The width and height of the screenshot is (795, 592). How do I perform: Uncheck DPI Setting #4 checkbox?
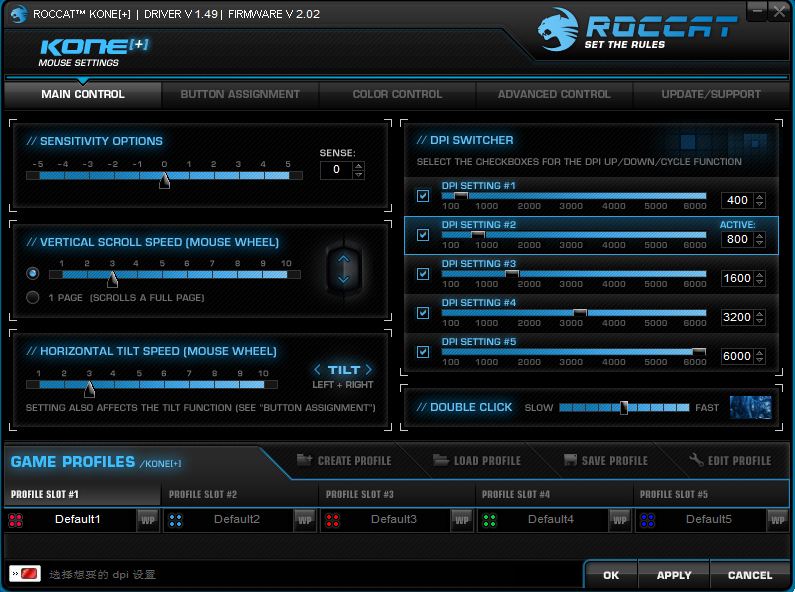(423, 313)
